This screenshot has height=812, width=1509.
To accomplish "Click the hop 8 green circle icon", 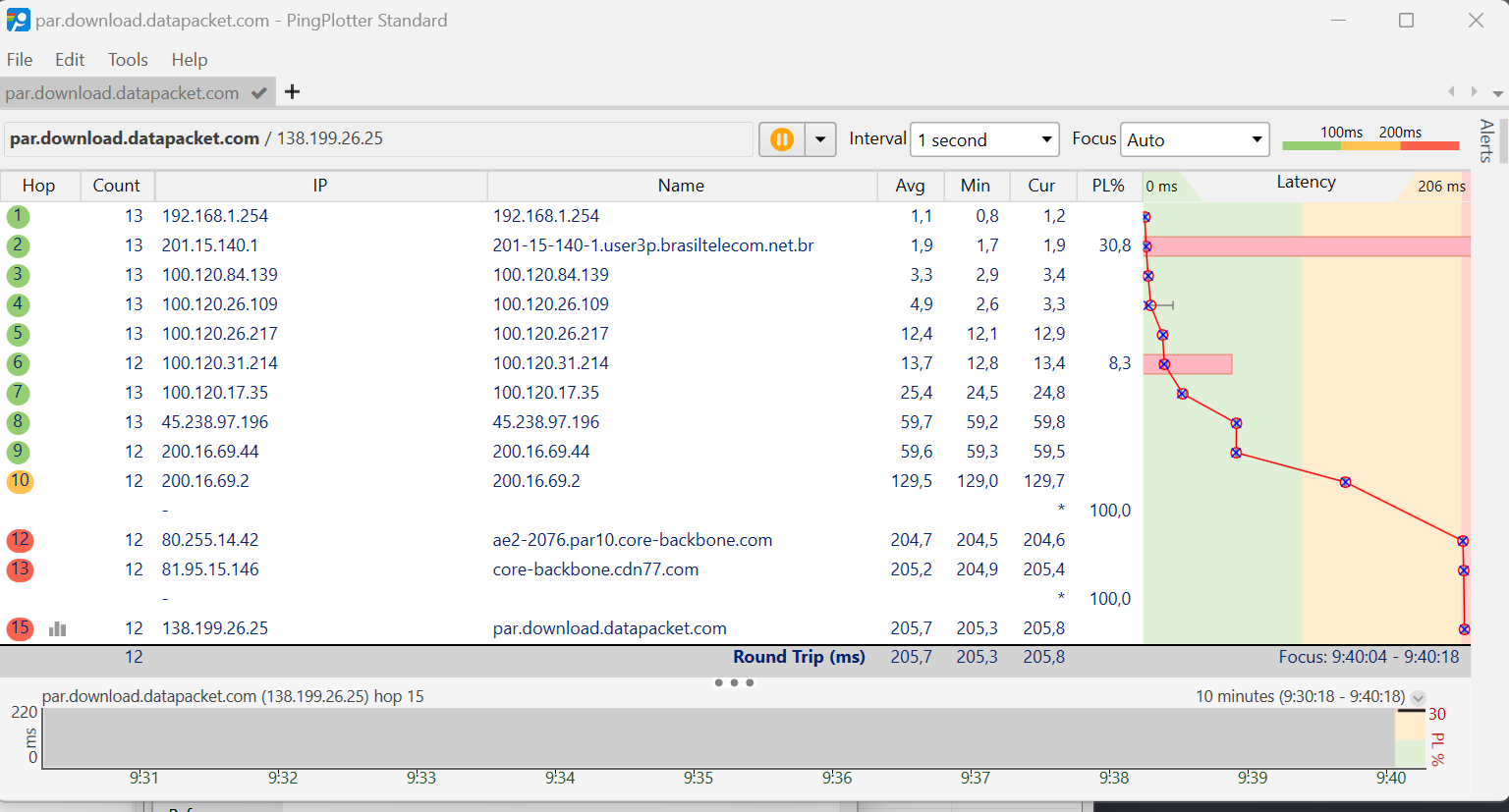I will 18,422.
